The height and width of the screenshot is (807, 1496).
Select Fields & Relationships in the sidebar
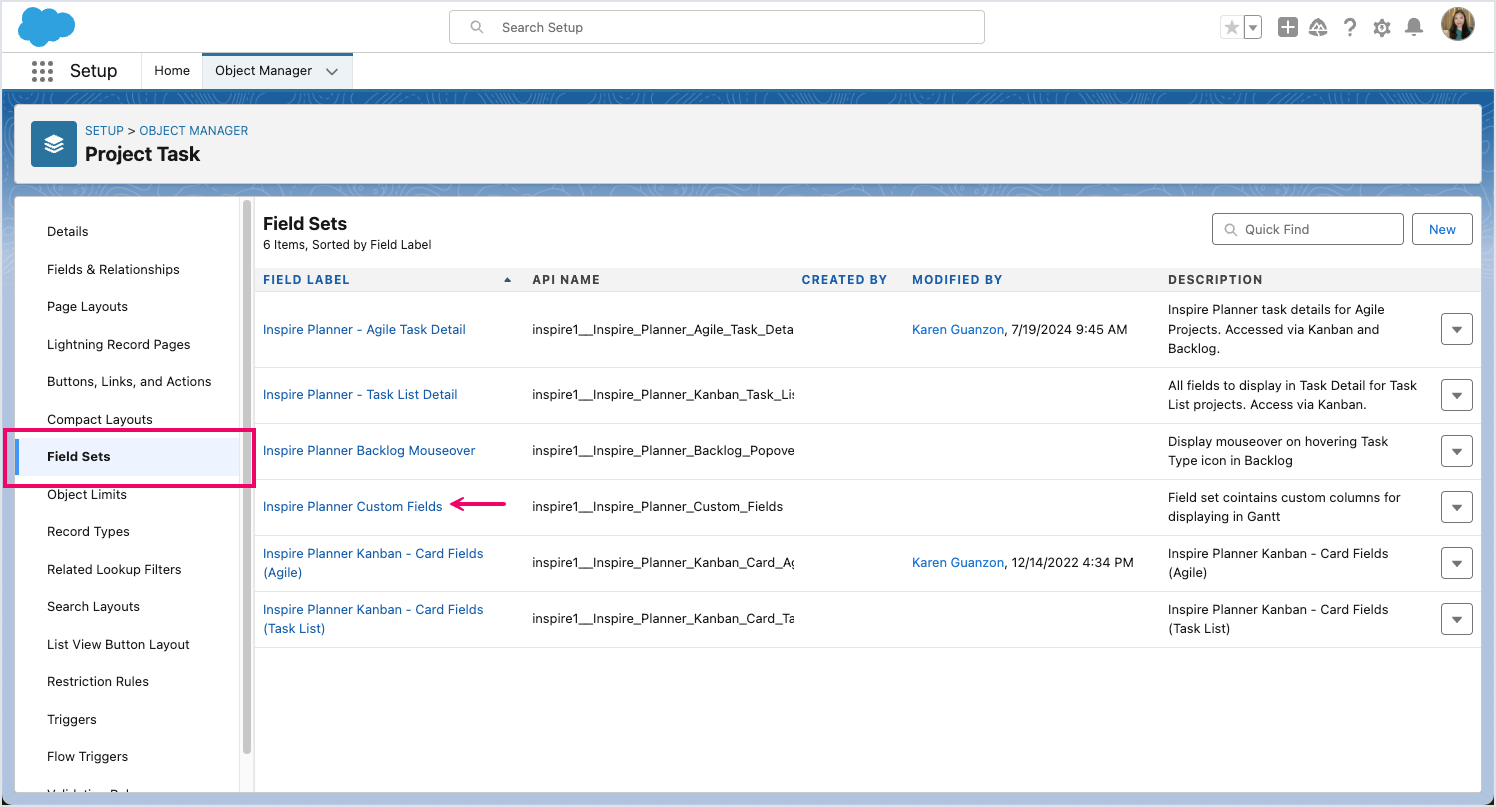click(x=113, y=269)
